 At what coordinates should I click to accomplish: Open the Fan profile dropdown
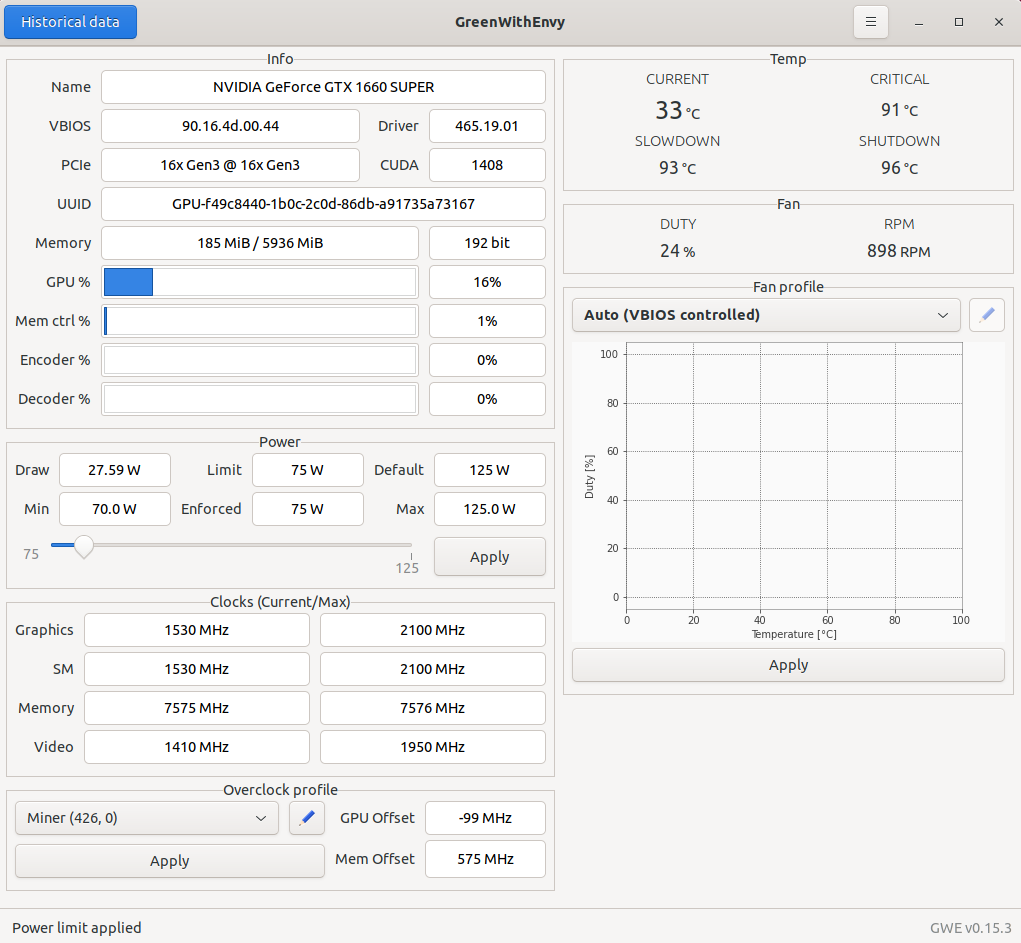pos(765,314)
